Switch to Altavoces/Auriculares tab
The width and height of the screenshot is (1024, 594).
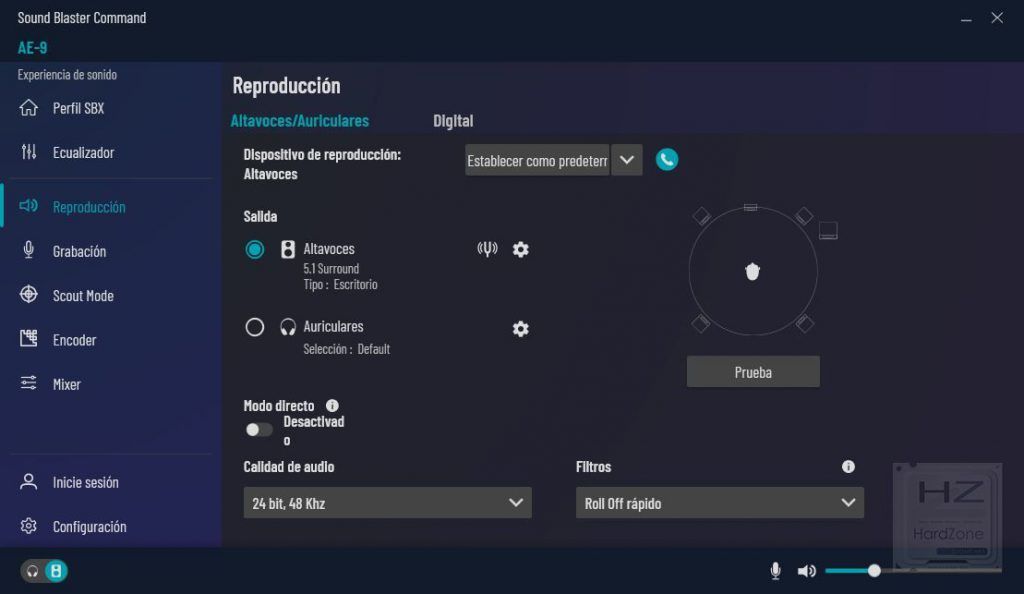point(300,121)
